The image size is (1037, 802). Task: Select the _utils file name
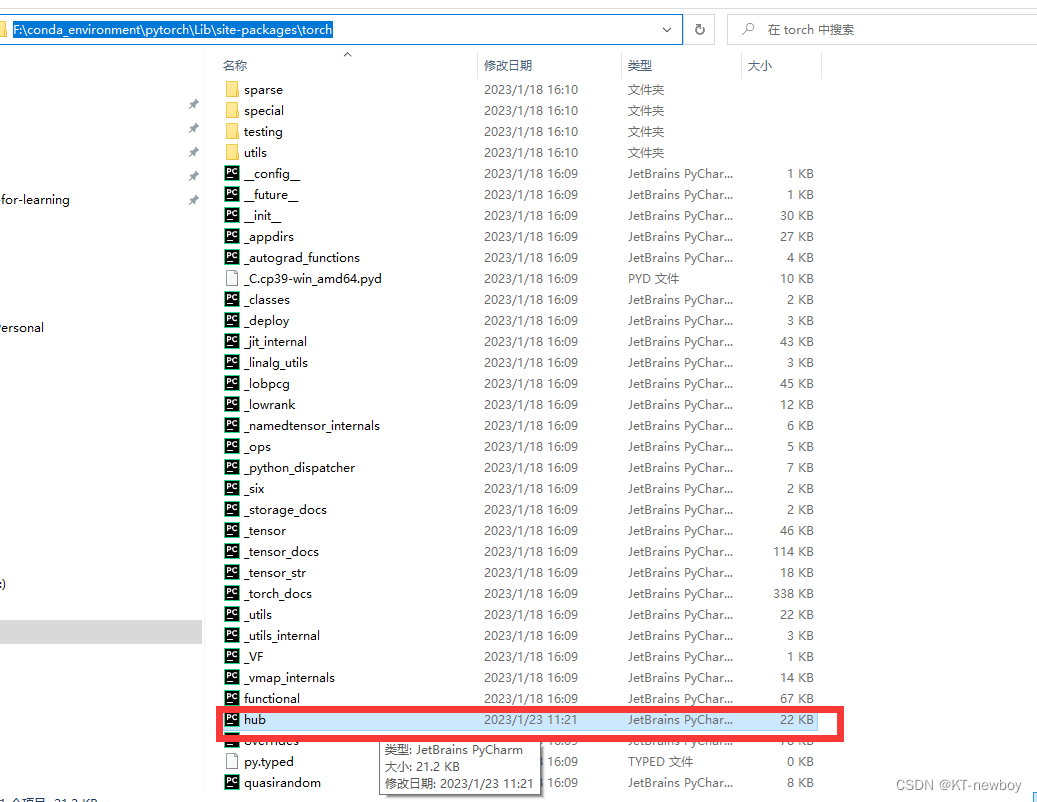[x=258, y=615]
